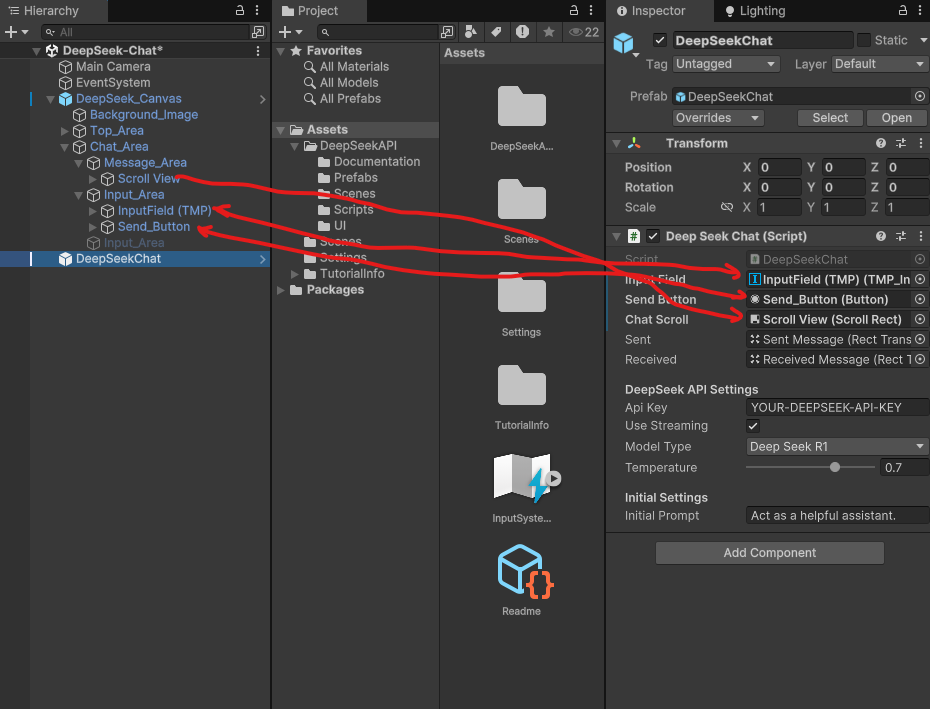
Task: Open the Inspector panel three-dot menu
Action: (x=921, y=10)
